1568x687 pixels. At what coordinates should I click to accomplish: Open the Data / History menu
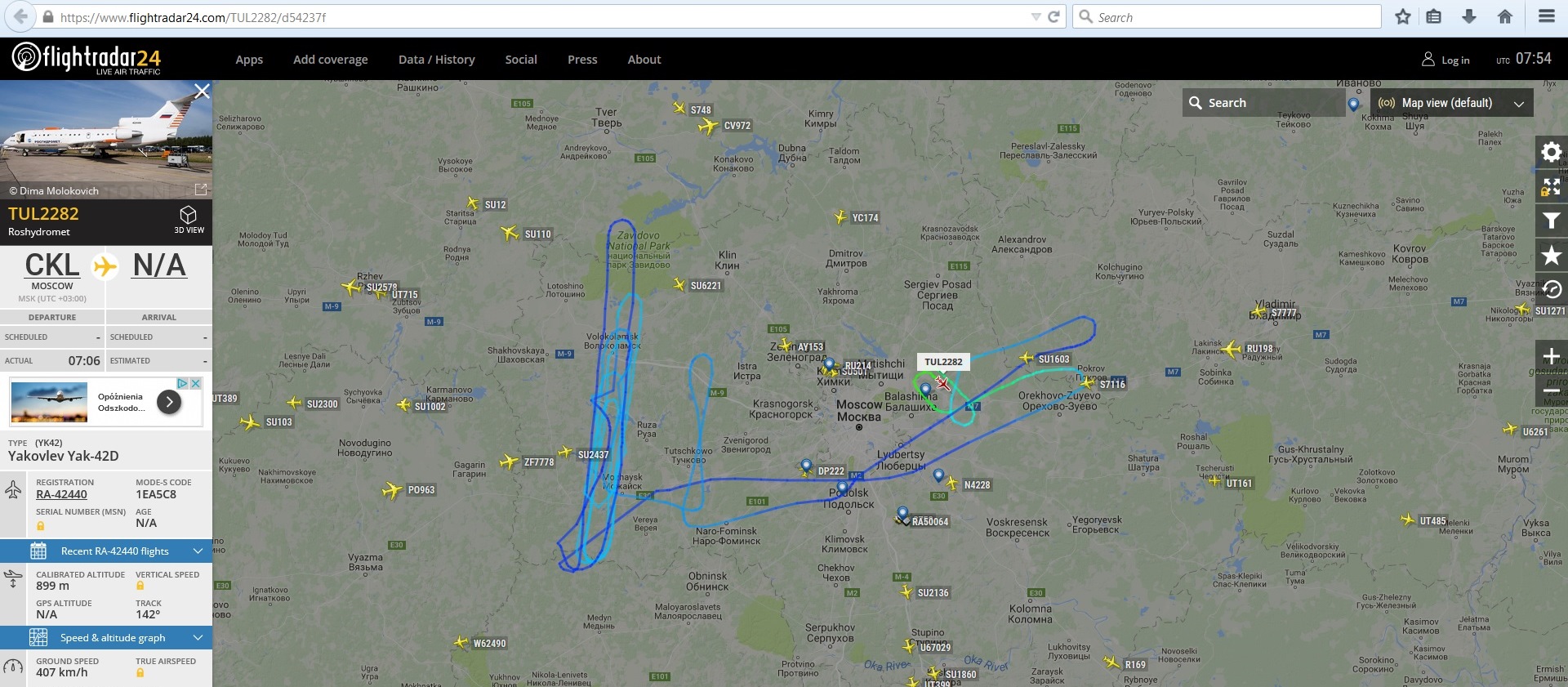(x=436, y=60)
